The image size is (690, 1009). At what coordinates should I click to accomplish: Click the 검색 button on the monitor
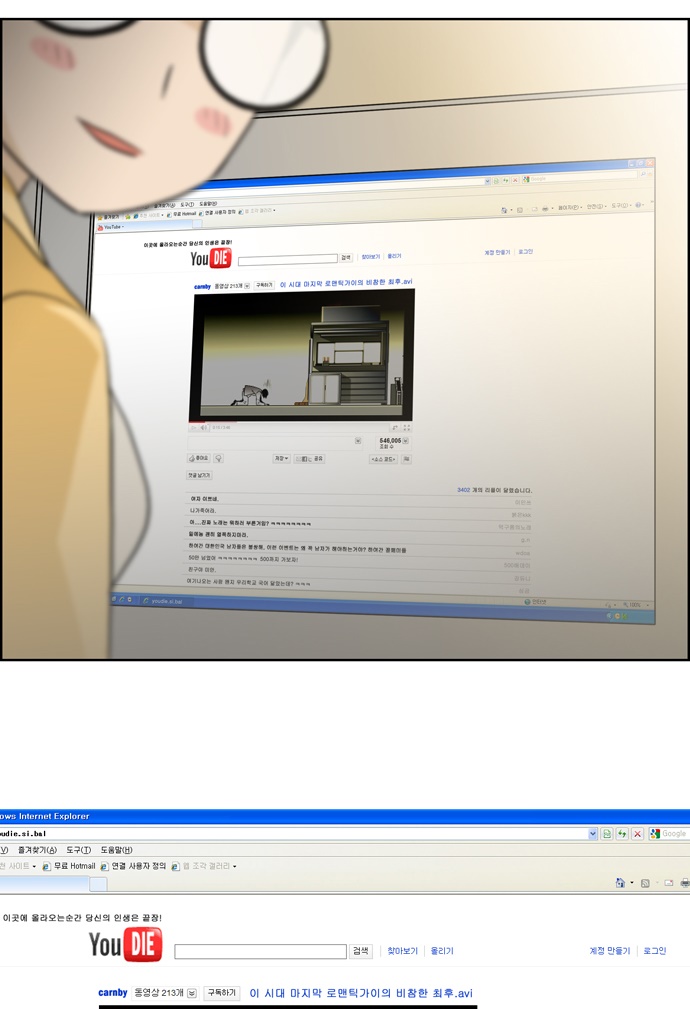346,257
